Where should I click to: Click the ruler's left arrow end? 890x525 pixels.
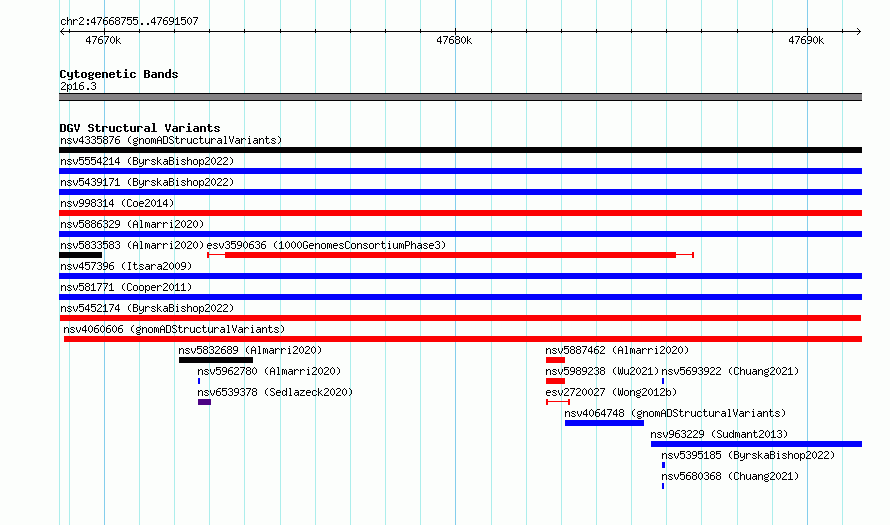(62, 32)
